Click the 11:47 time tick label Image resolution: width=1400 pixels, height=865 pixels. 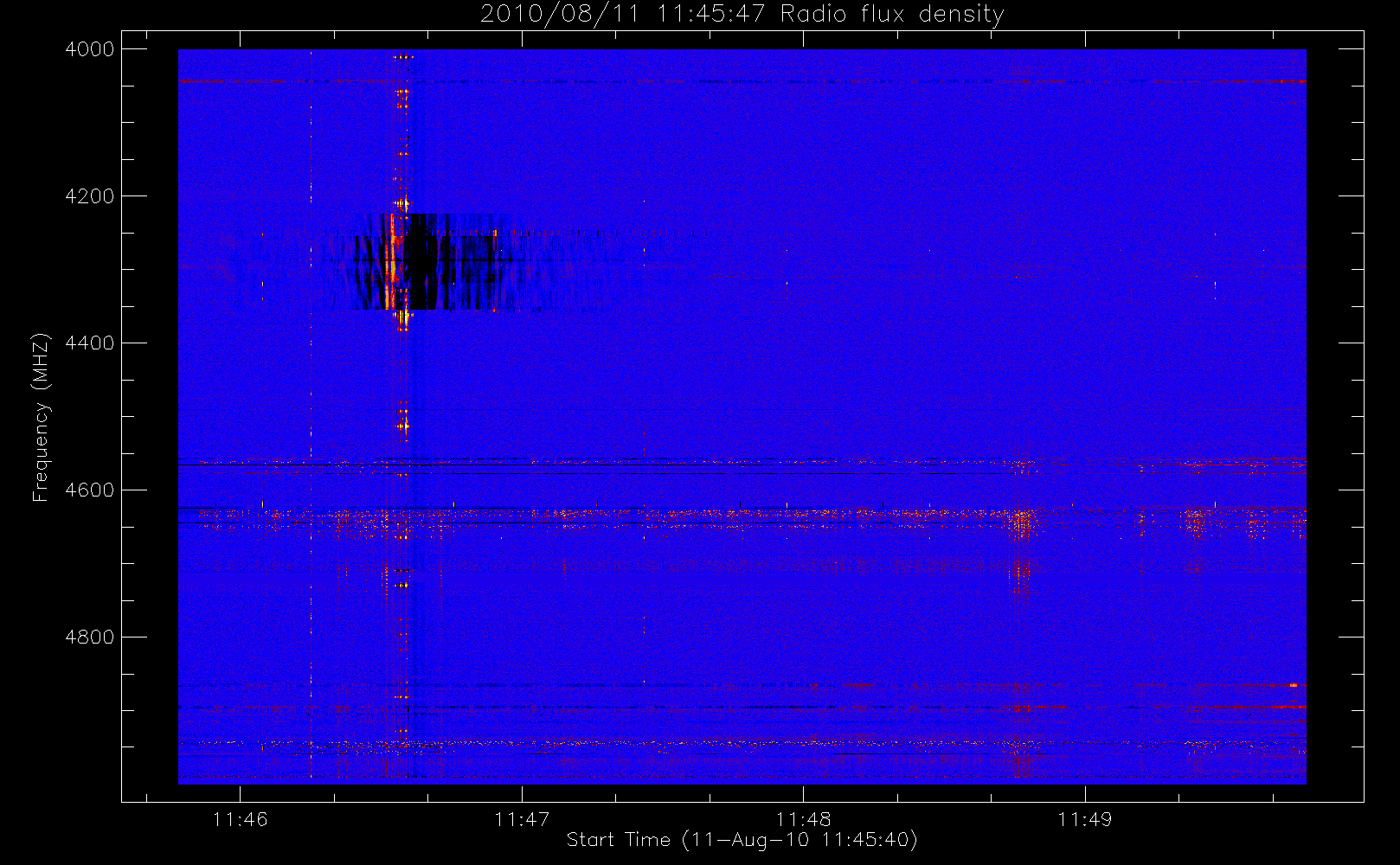point(522,819)
